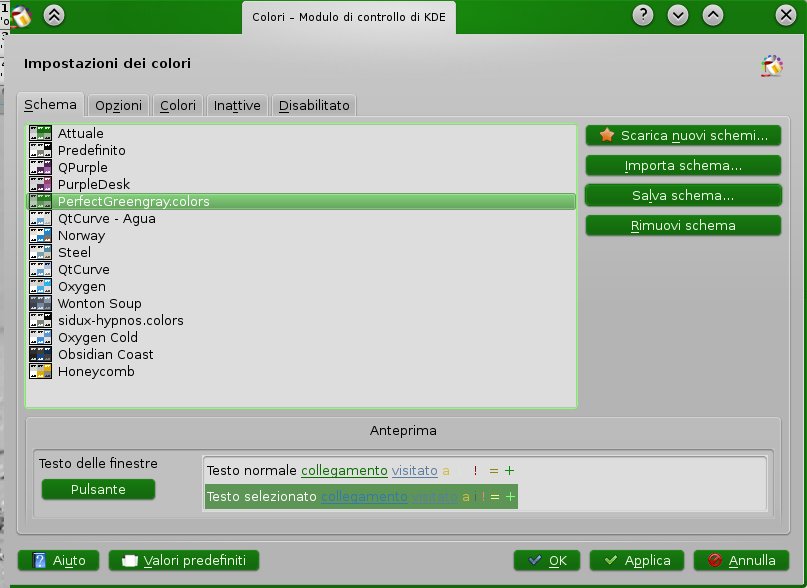Switch to the Inattive tab

tap(237, 106)
